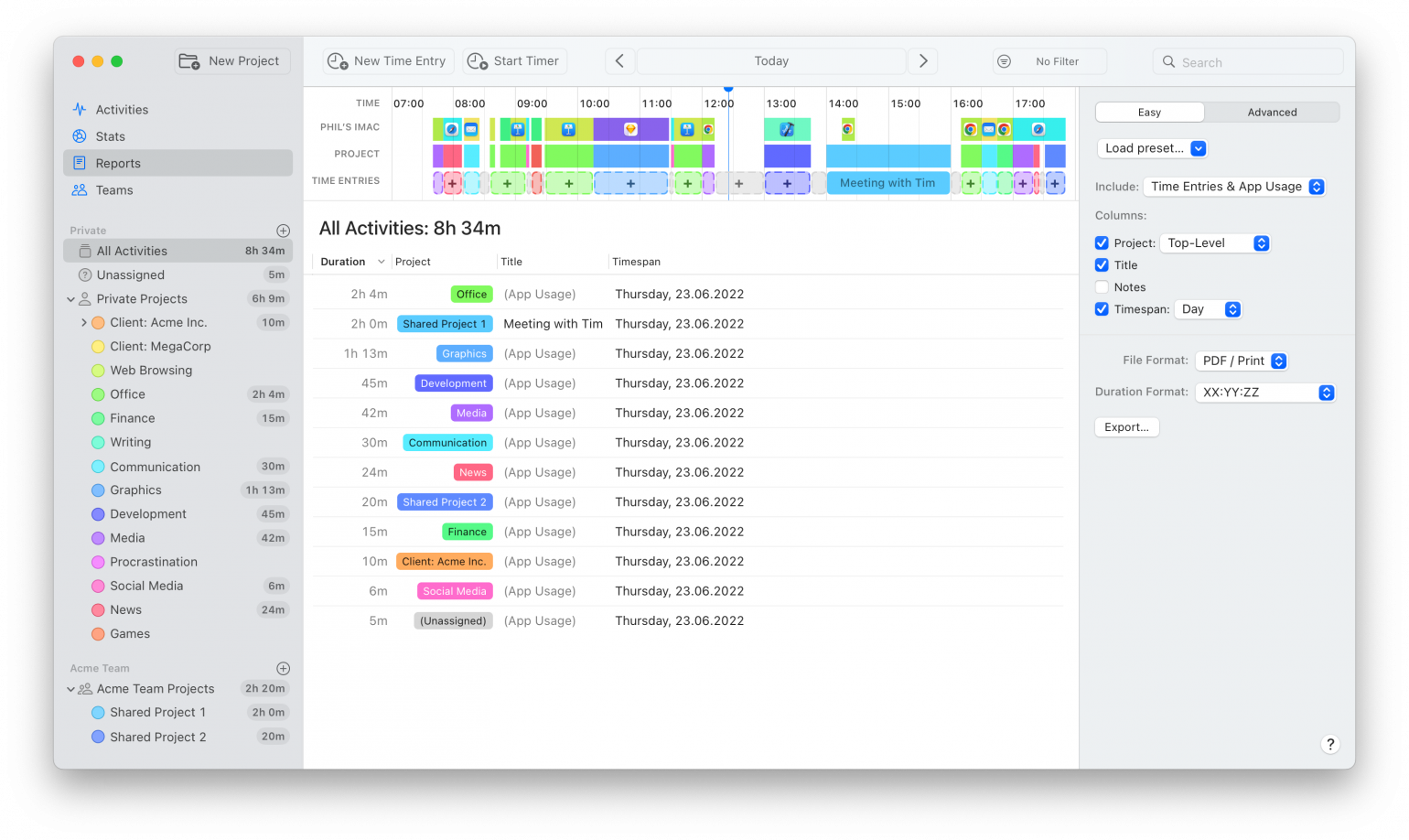This screenshot has width=1409, height=840.
Task: Click the Xcode icon in the timeline
Action: [786, 129]
